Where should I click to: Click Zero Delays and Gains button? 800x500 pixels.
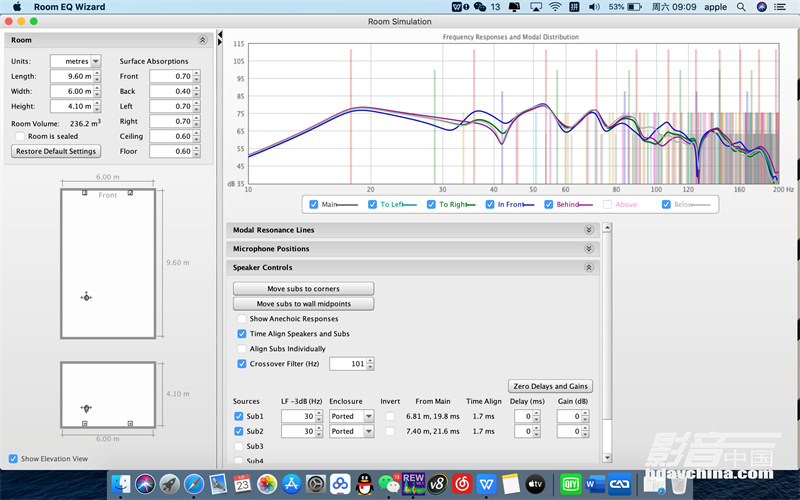[x=551, y=386]
